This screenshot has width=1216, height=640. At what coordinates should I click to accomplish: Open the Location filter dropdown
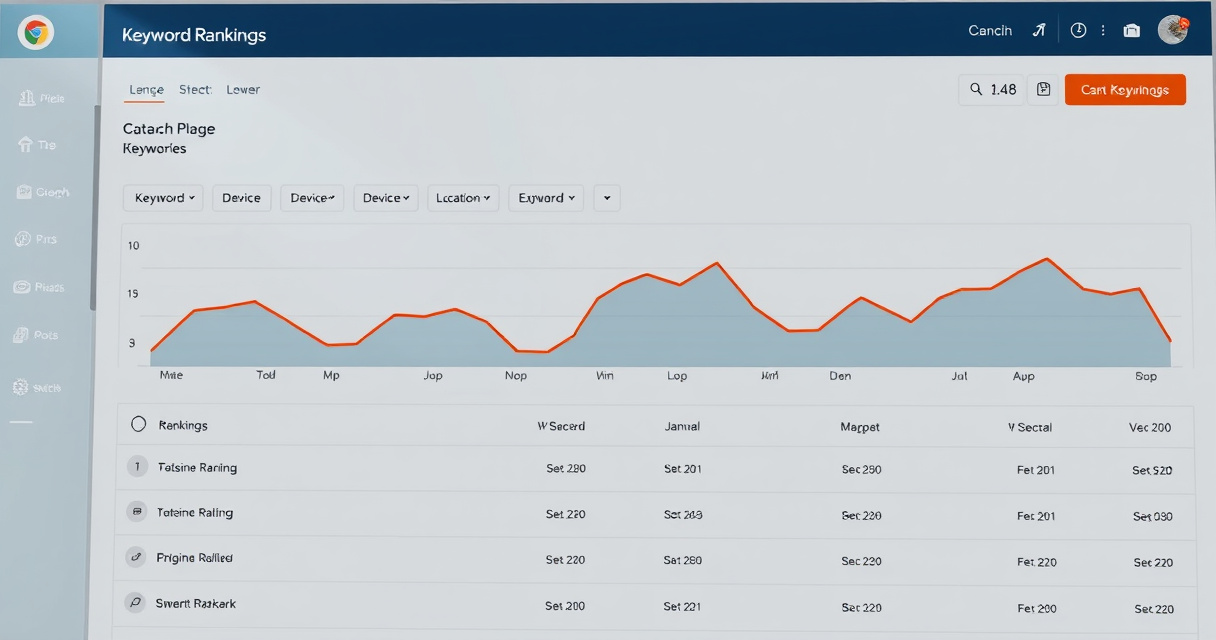click(463, 198)
